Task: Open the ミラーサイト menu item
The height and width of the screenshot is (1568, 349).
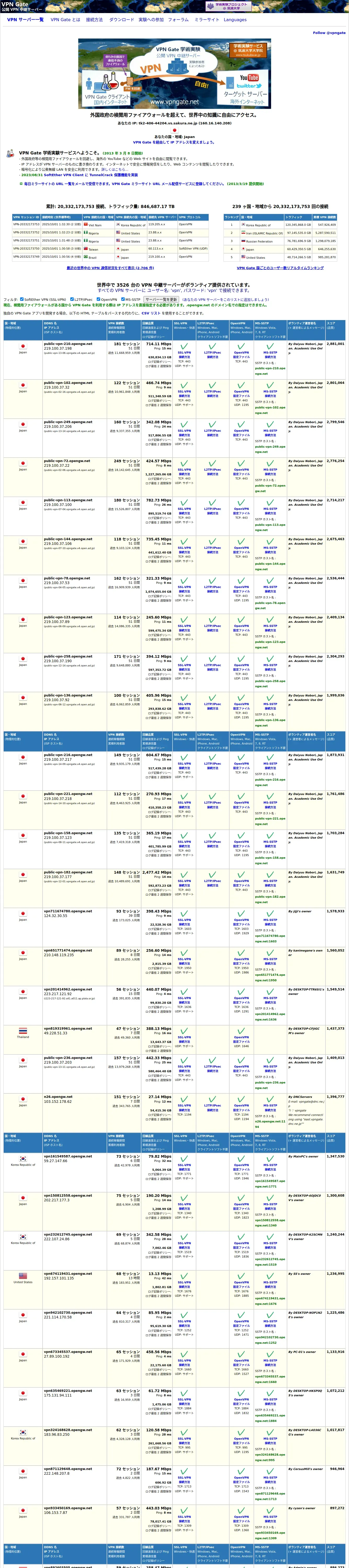Action: point(207,20)
